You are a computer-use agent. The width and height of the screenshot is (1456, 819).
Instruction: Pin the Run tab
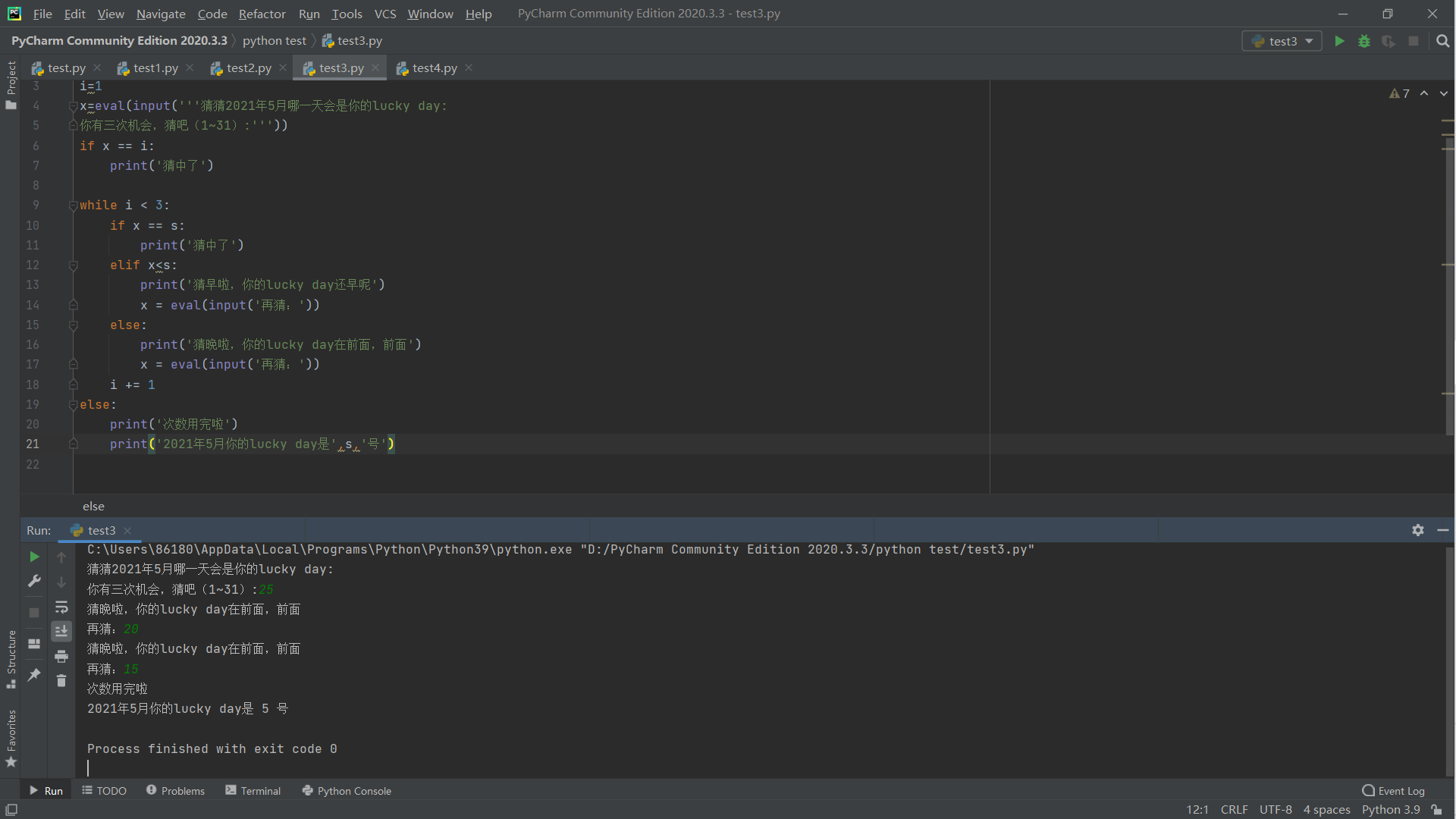pyautogui.click(x=34, y=674)
